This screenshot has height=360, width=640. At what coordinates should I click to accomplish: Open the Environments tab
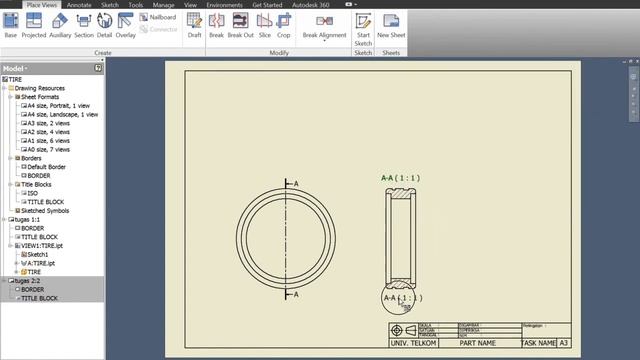coord(224,5)
